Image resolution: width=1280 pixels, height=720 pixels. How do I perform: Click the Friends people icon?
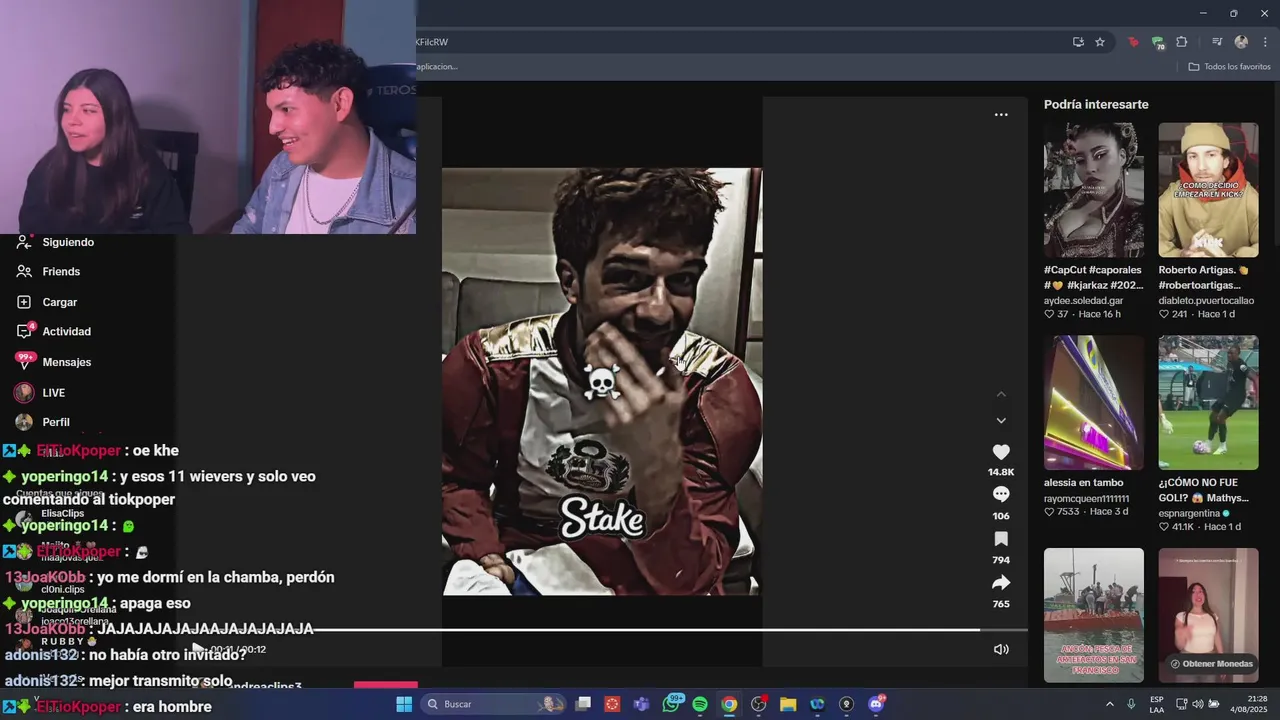pyautogui.click(x=24, y=272)
